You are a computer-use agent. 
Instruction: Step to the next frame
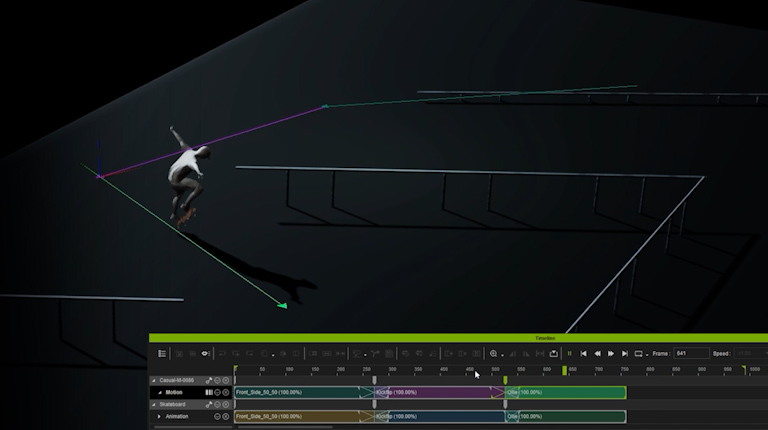[611, 353]
